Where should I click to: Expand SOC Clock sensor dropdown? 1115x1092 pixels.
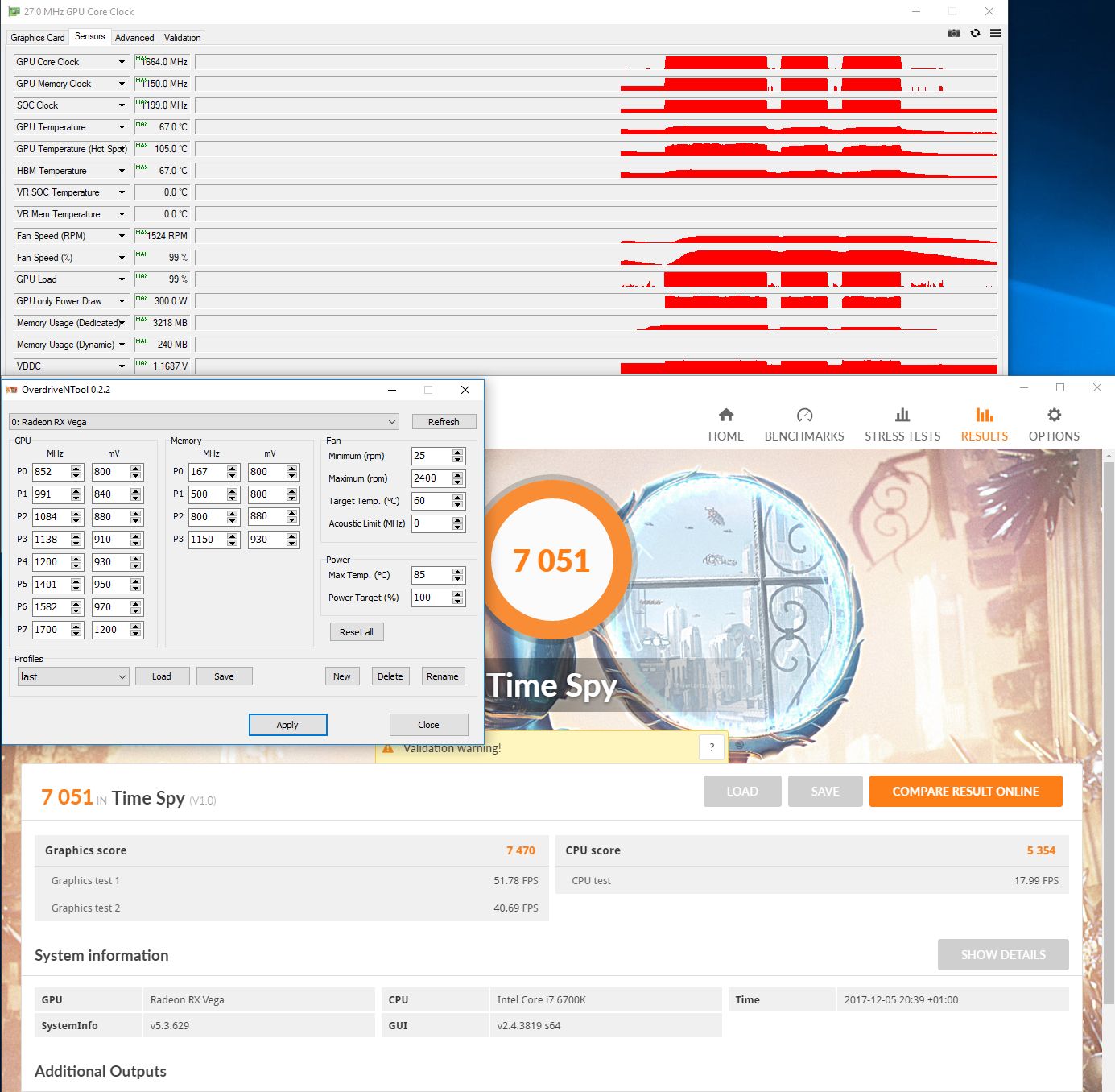122,105
